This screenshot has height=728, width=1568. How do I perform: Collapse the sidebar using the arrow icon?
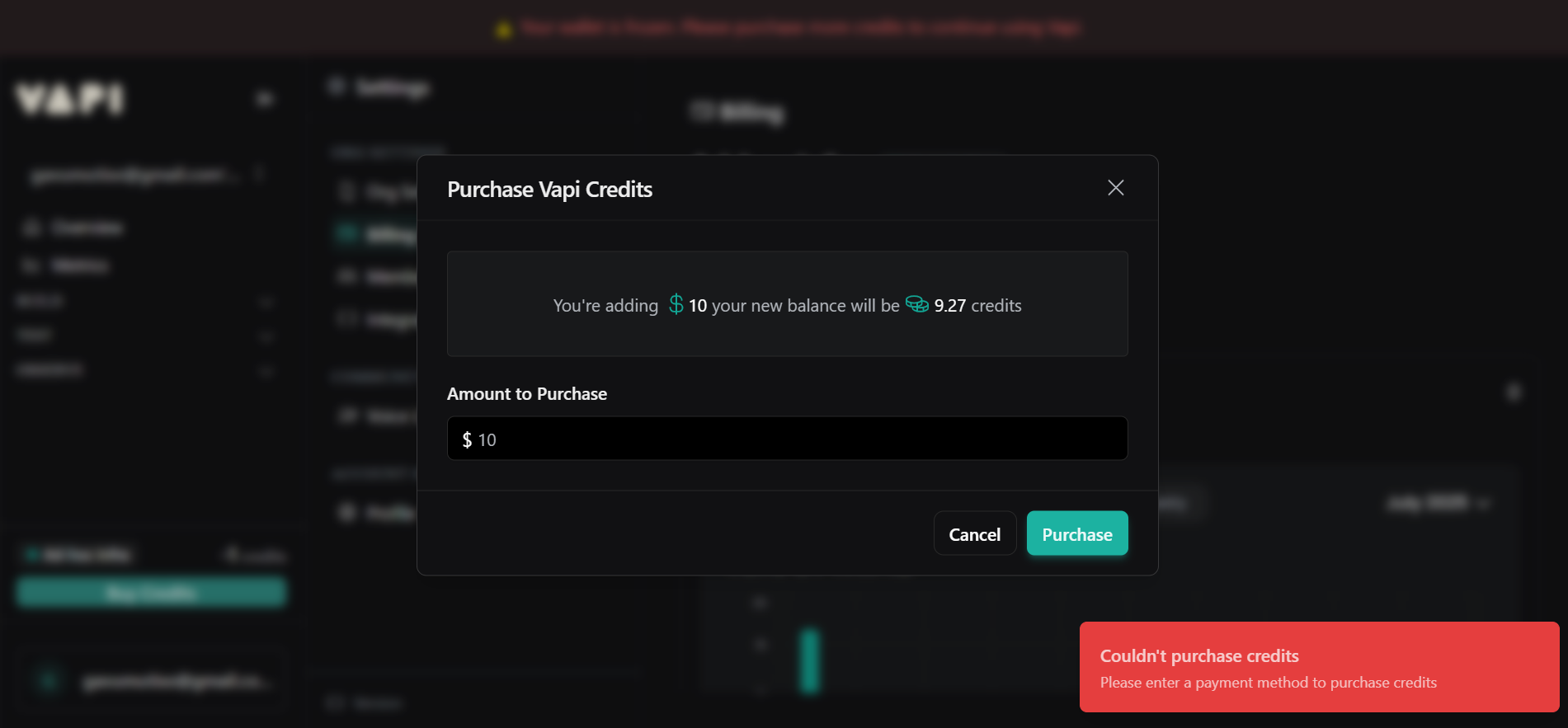point(264,100)
